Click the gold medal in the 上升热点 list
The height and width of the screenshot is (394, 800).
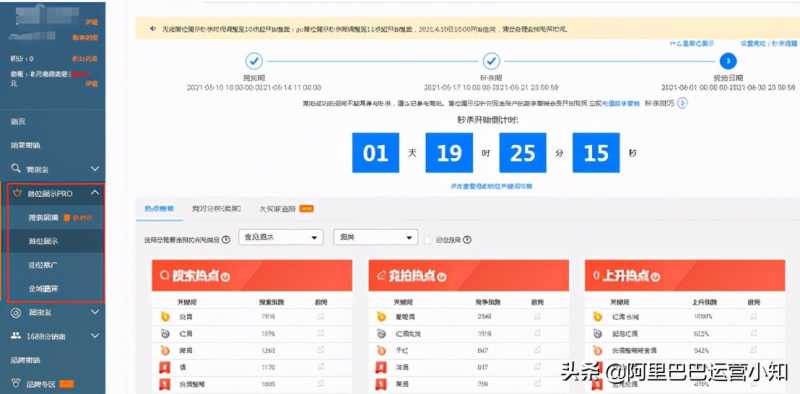point(597,317)
